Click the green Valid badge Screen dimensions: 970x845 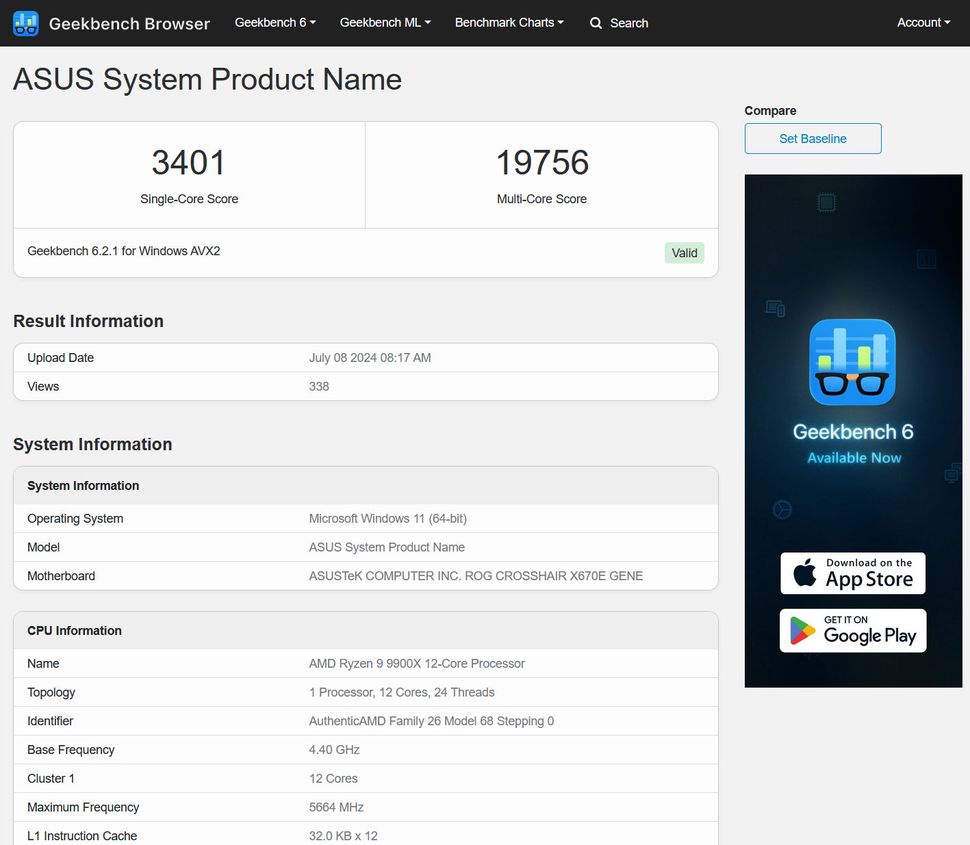click(684, 253)
